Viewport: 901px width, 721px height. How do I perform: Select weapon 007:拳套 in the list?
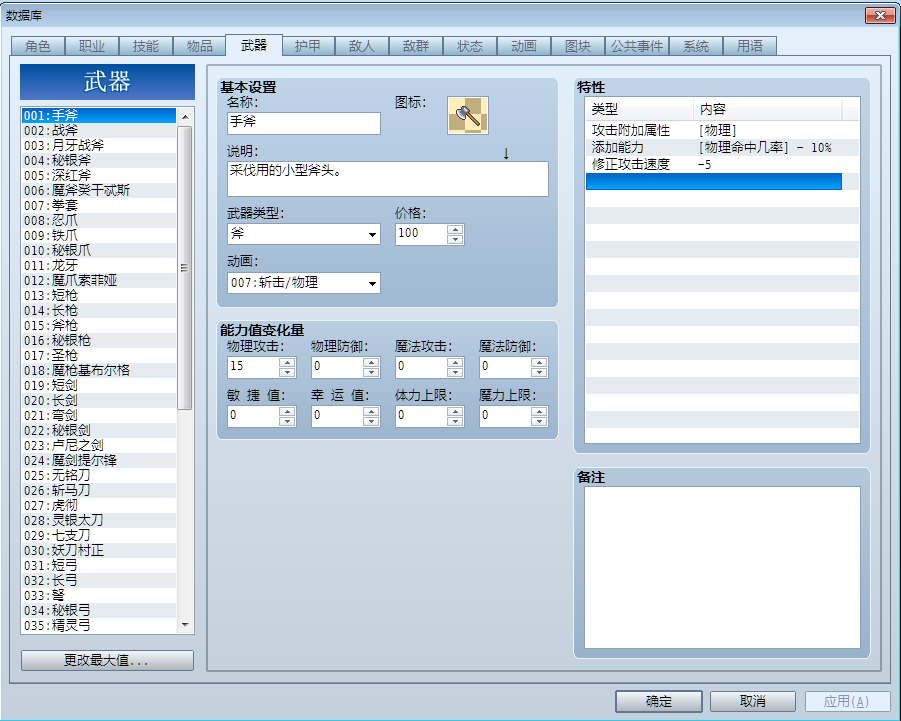[98, 205]
